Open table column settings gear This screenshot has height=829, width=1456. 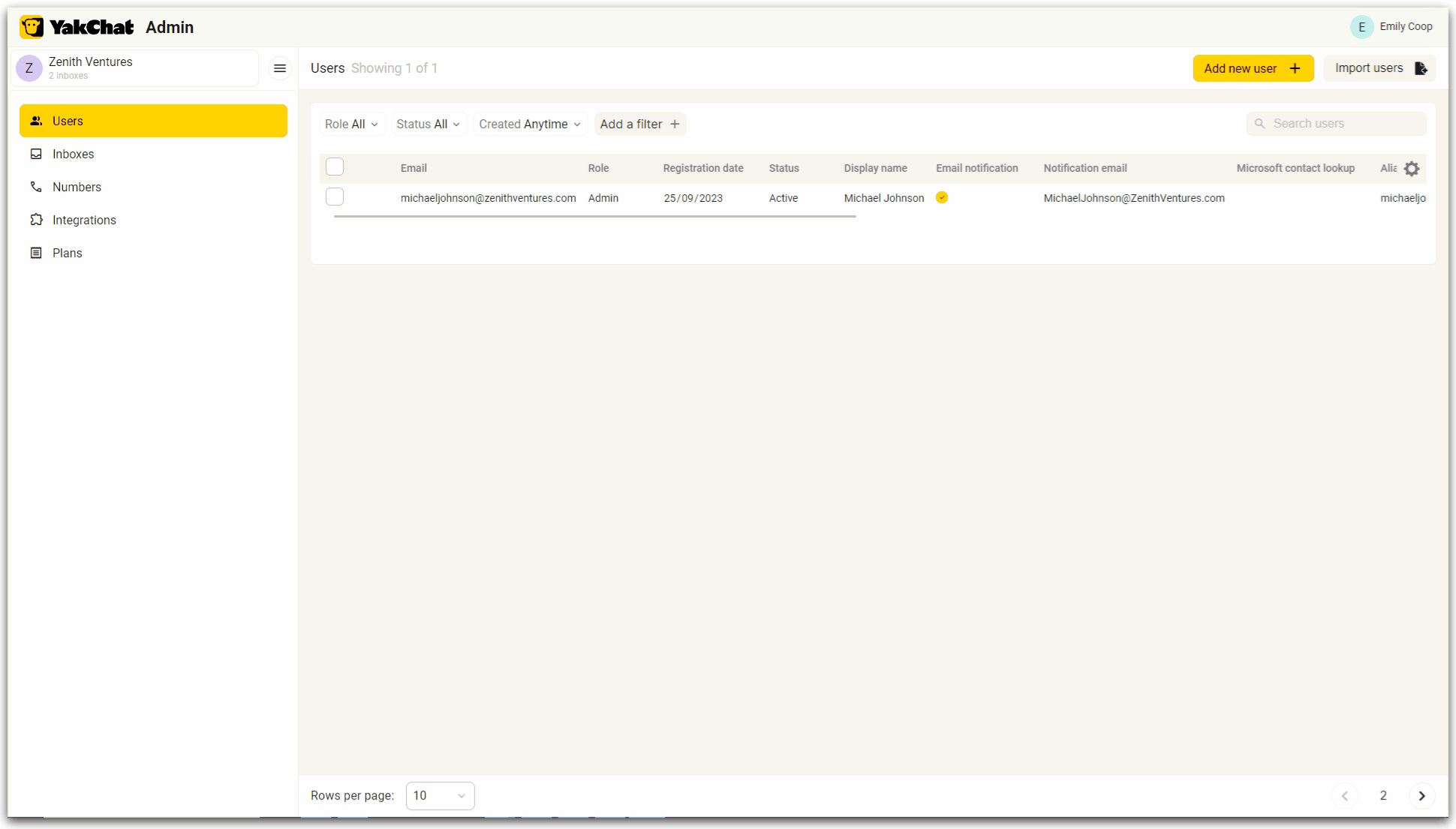tap(1412, 169)
